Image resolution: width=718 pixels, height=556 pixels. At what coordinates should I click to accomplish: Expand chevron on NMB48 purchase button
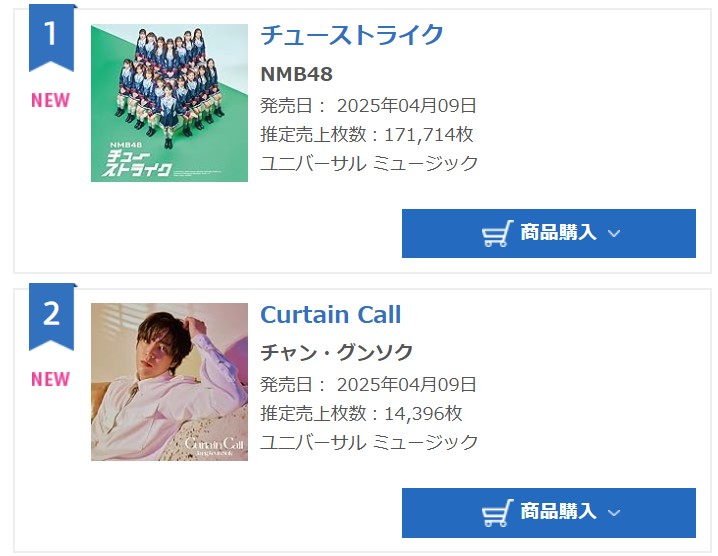click(614, 233)
